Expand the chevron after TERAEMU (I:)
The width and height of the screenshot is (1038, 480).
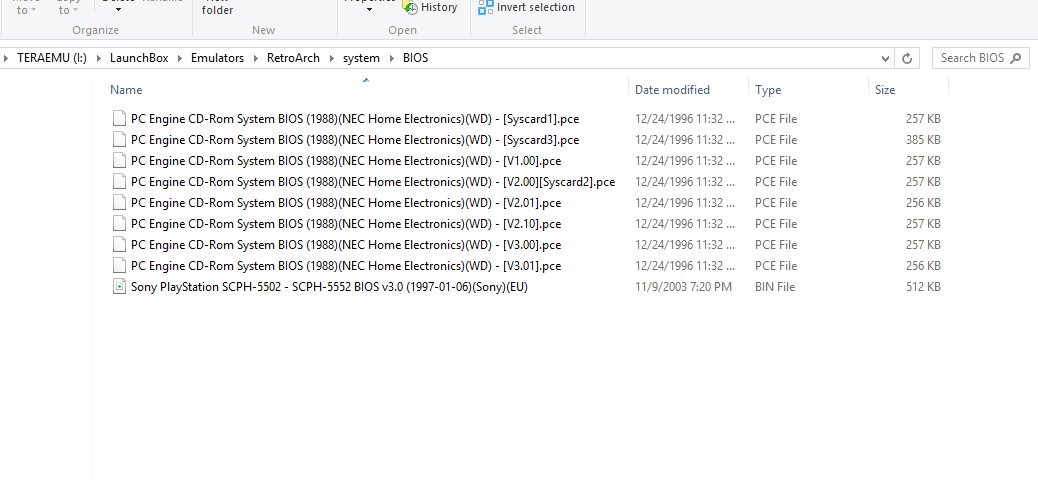(98, 58)
